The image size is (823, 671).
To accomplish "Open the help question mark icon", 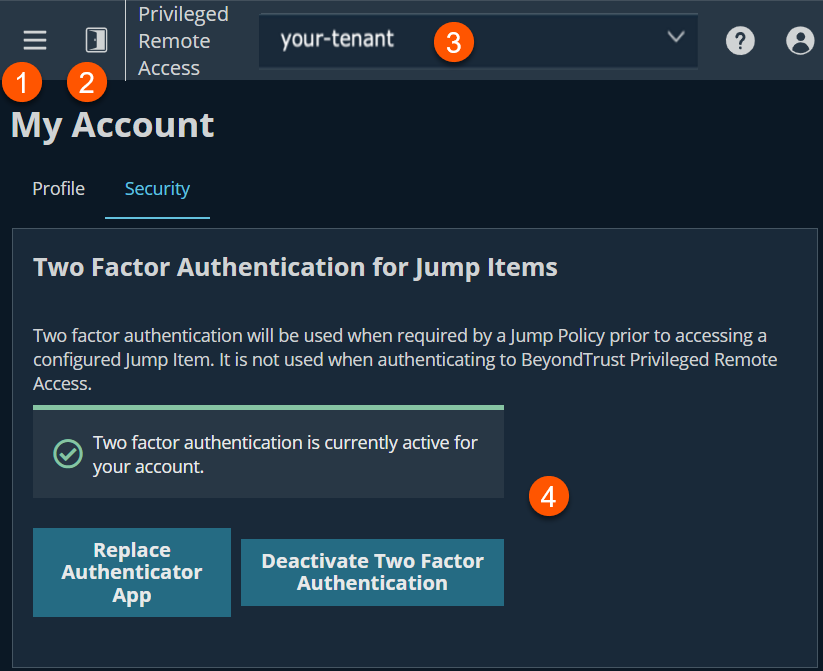I will pos(740,40).
